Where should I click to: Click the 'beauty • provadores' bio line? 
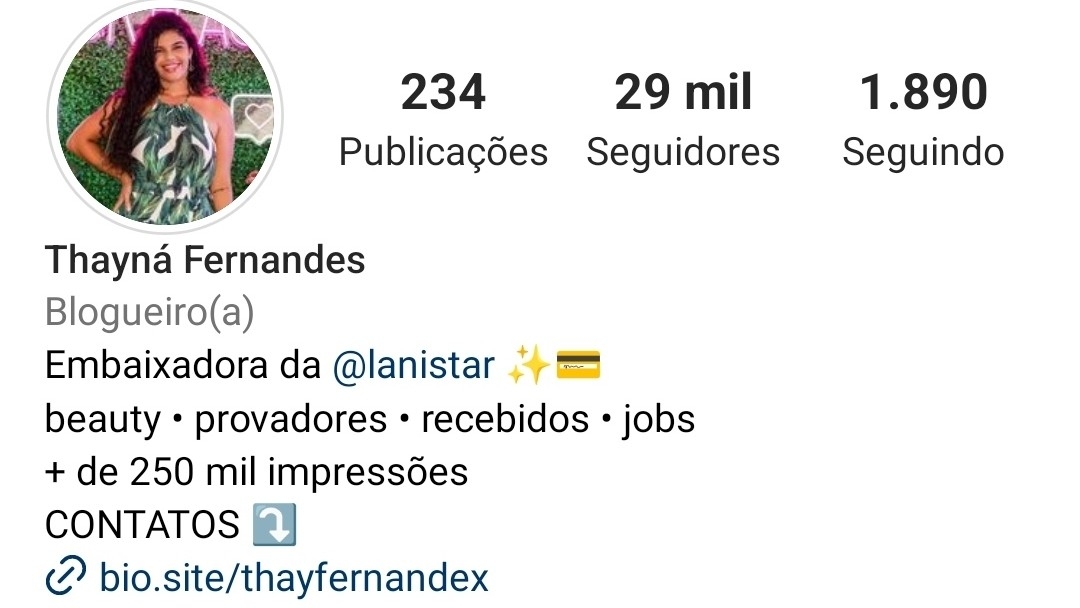pos(216,419)
